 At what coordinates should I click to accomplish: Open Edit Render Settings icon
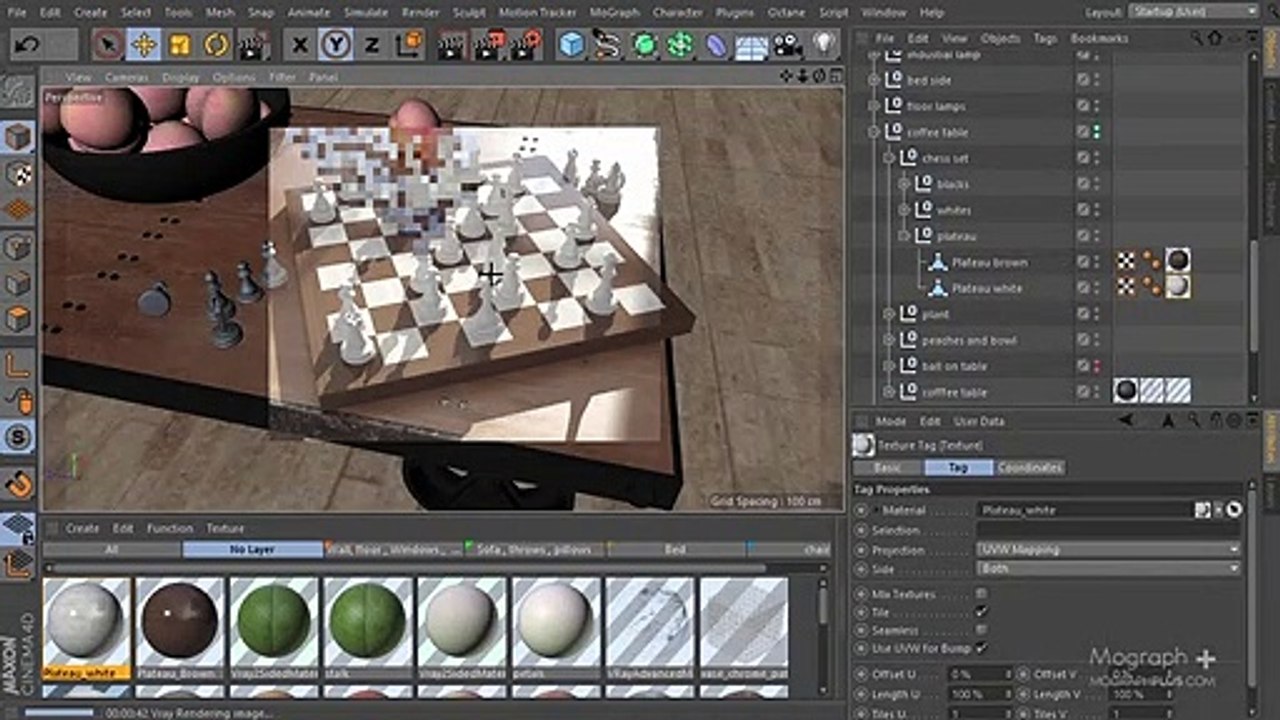(x=527, y=45)
